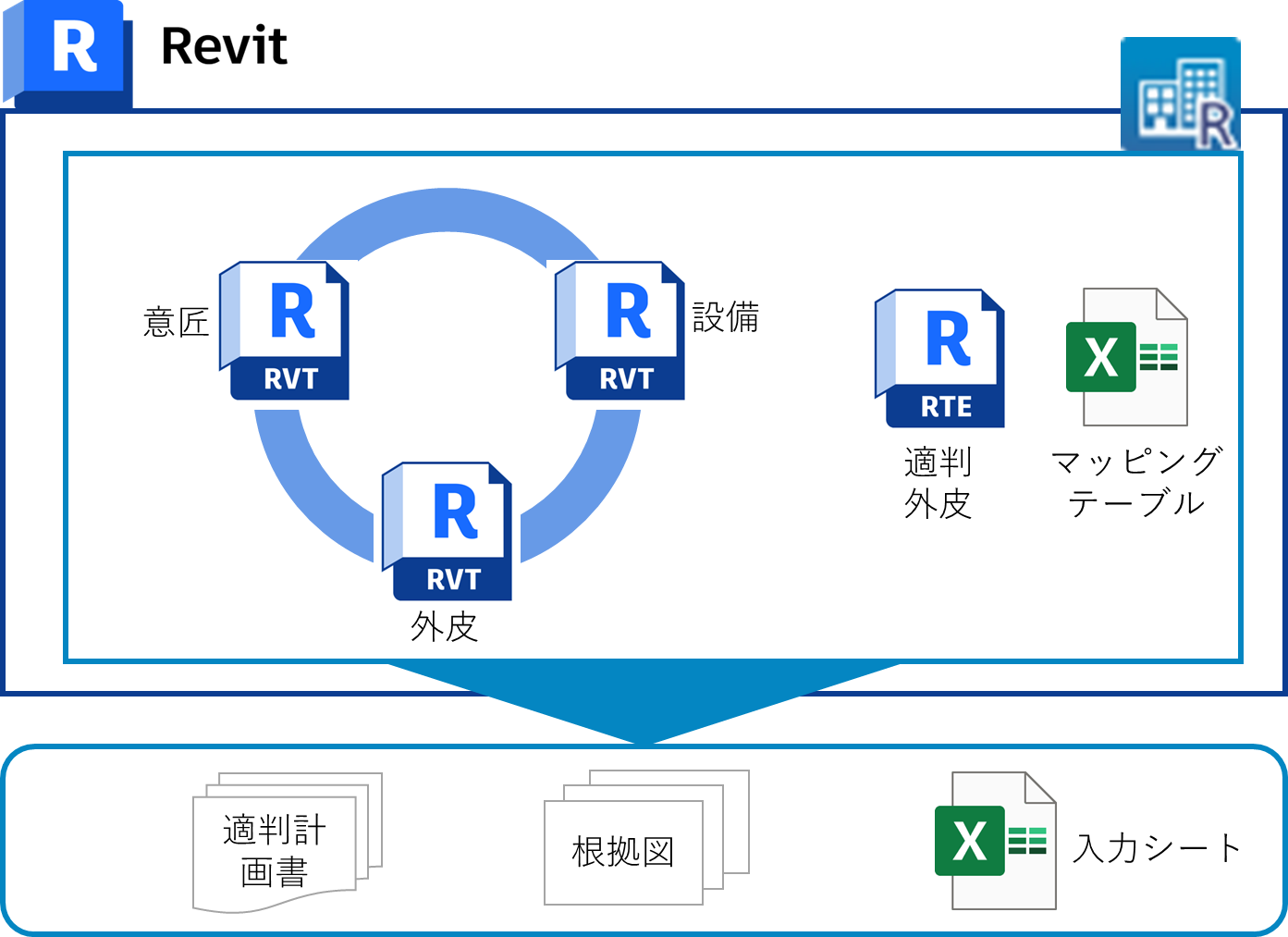Click the building add-in icon at top right

[x=1181, y=93]
